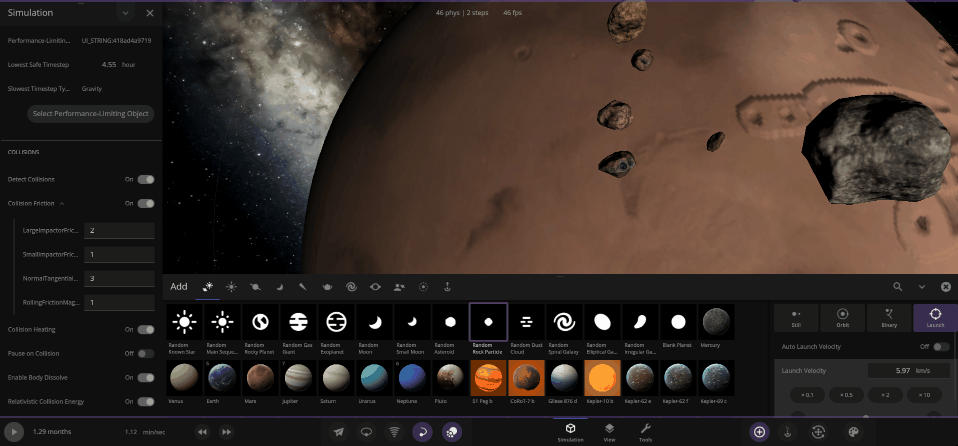Screen dimensions: 958x446
Task: Collapse the Collision Friction section
Action: 62,204
